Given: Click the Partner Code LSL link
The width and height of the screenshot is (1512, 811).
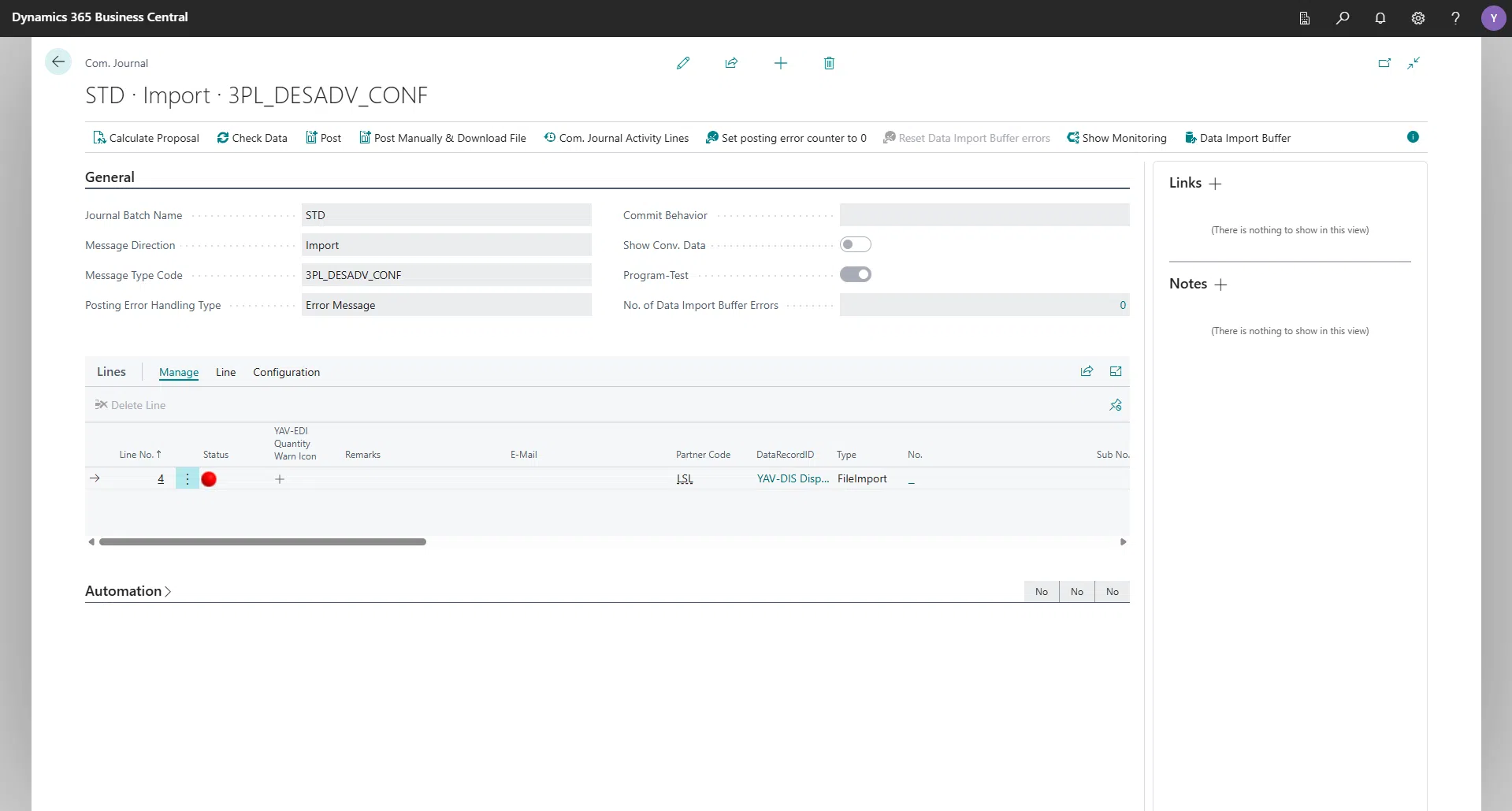Looking at the screenshot, I should pyautogui.click(x=684, y=478).
